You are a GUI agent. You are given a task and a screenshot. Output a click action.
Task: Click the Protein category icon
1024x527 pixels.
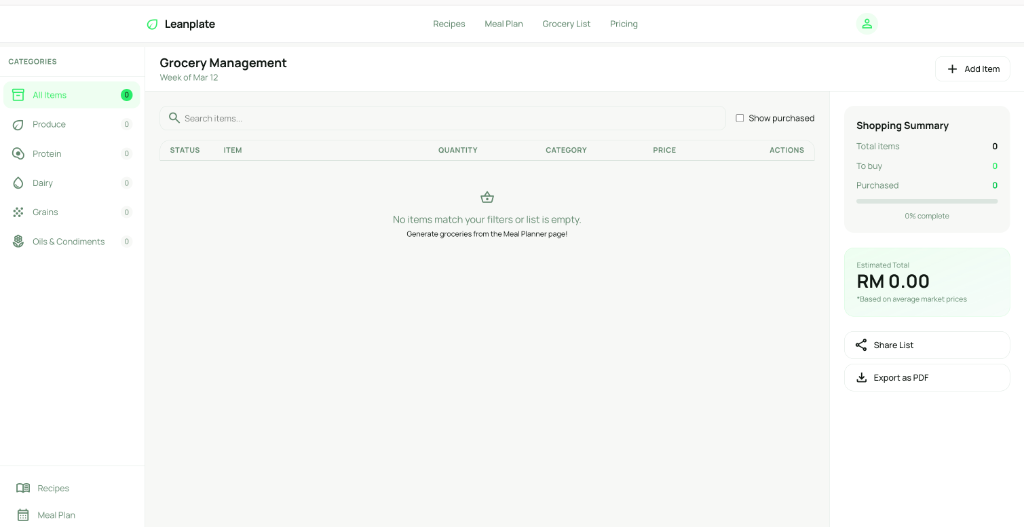pos(18,154)
